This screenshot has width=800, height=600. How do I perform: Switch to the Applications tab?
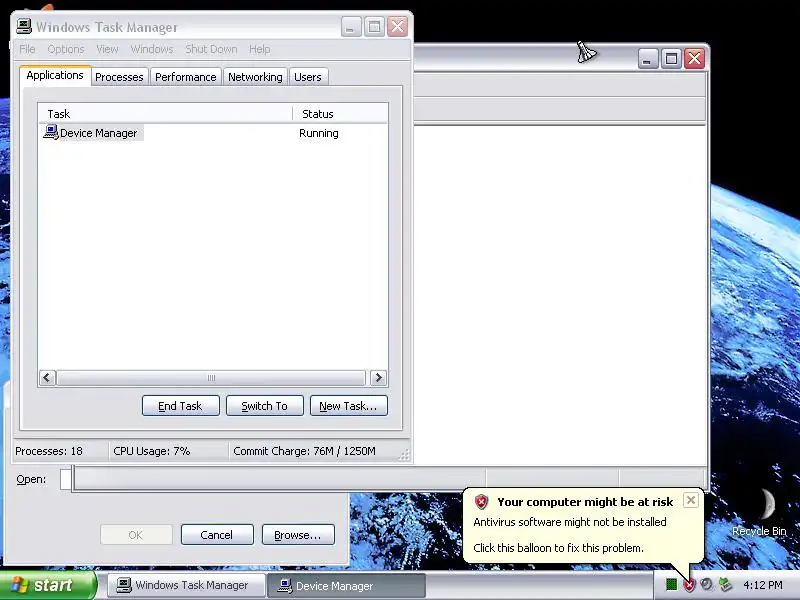[55, 75]
